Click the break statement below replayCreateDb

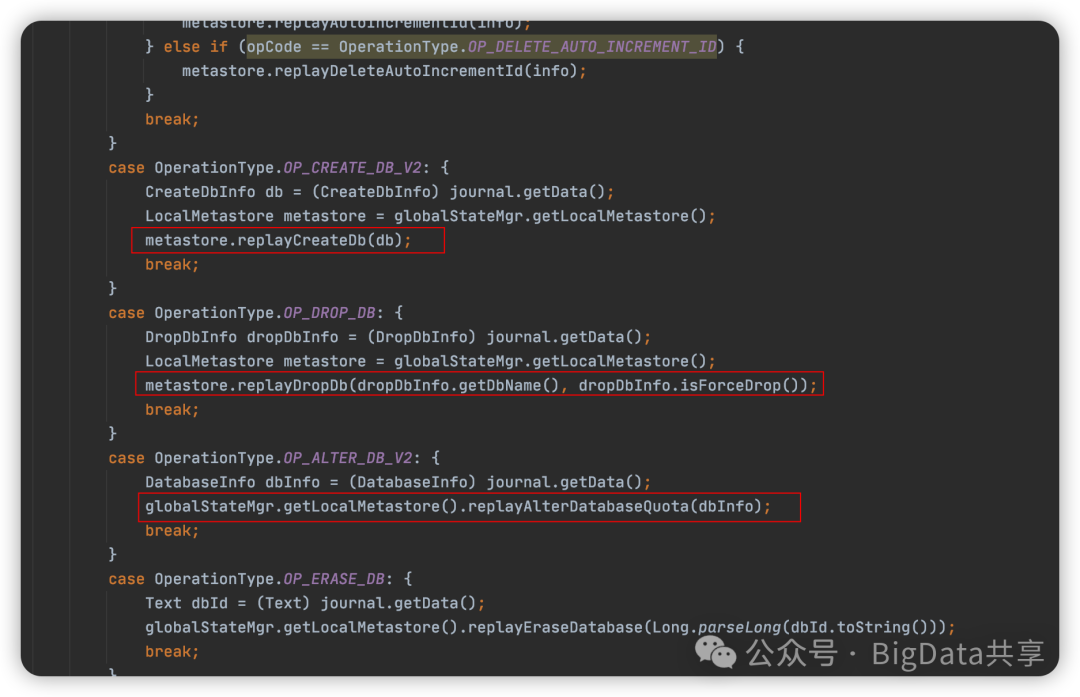click(x=172, y=264)
